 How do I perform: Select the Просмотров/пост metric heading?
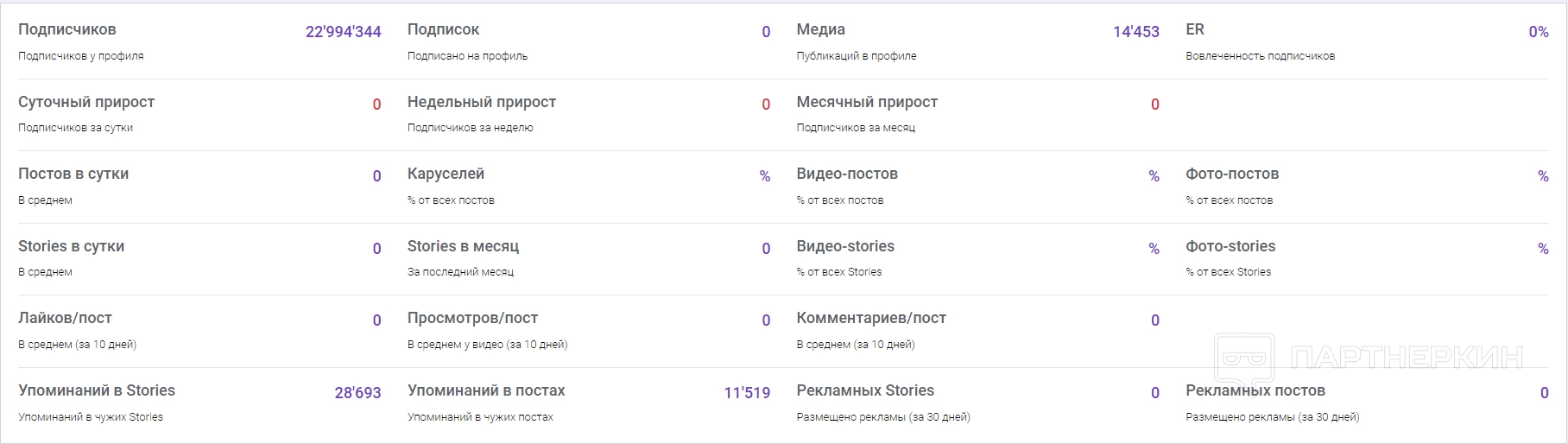(x=472, y=318)
